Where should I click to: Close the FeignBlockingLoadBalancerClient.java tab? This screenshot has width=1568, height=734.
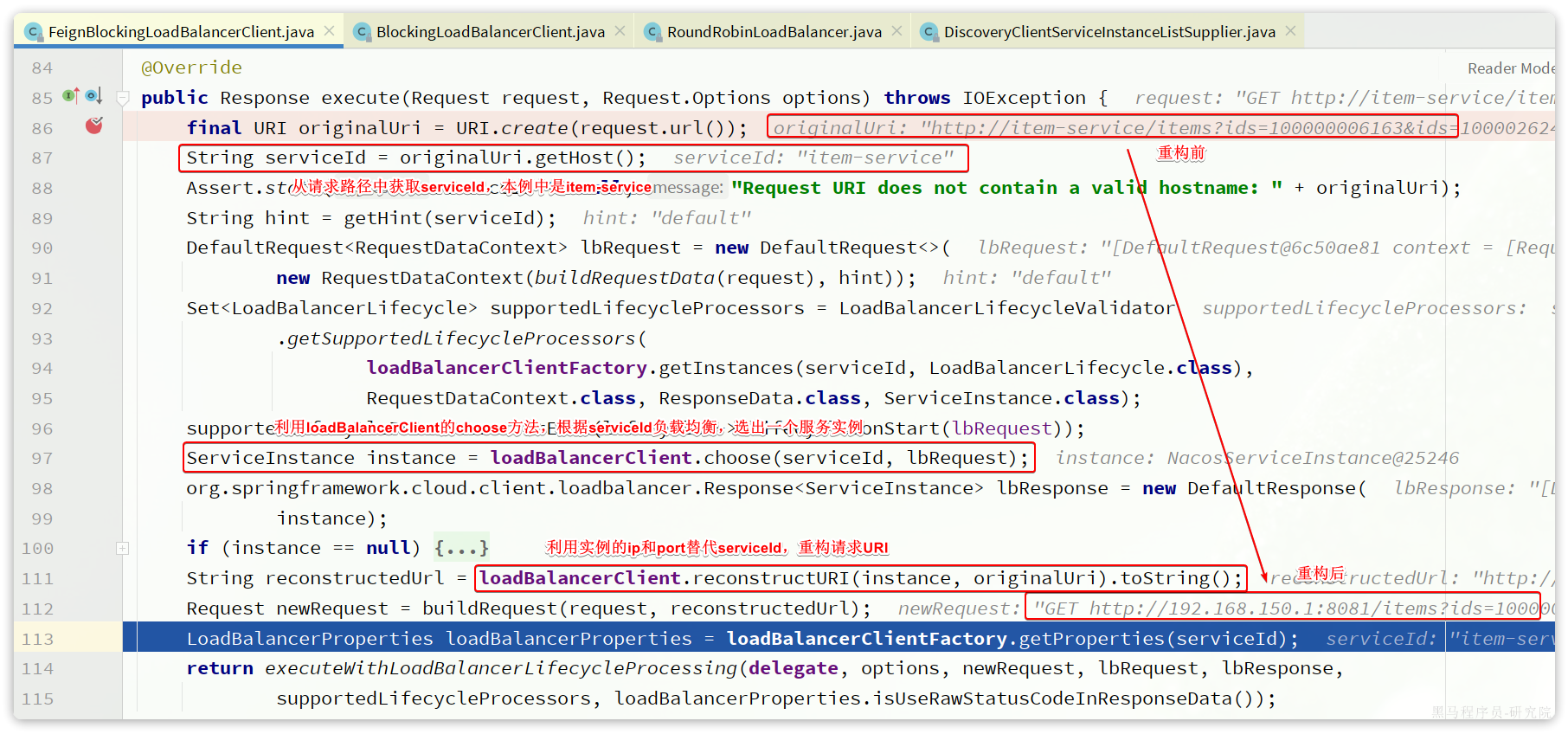(x=330, y=31)
